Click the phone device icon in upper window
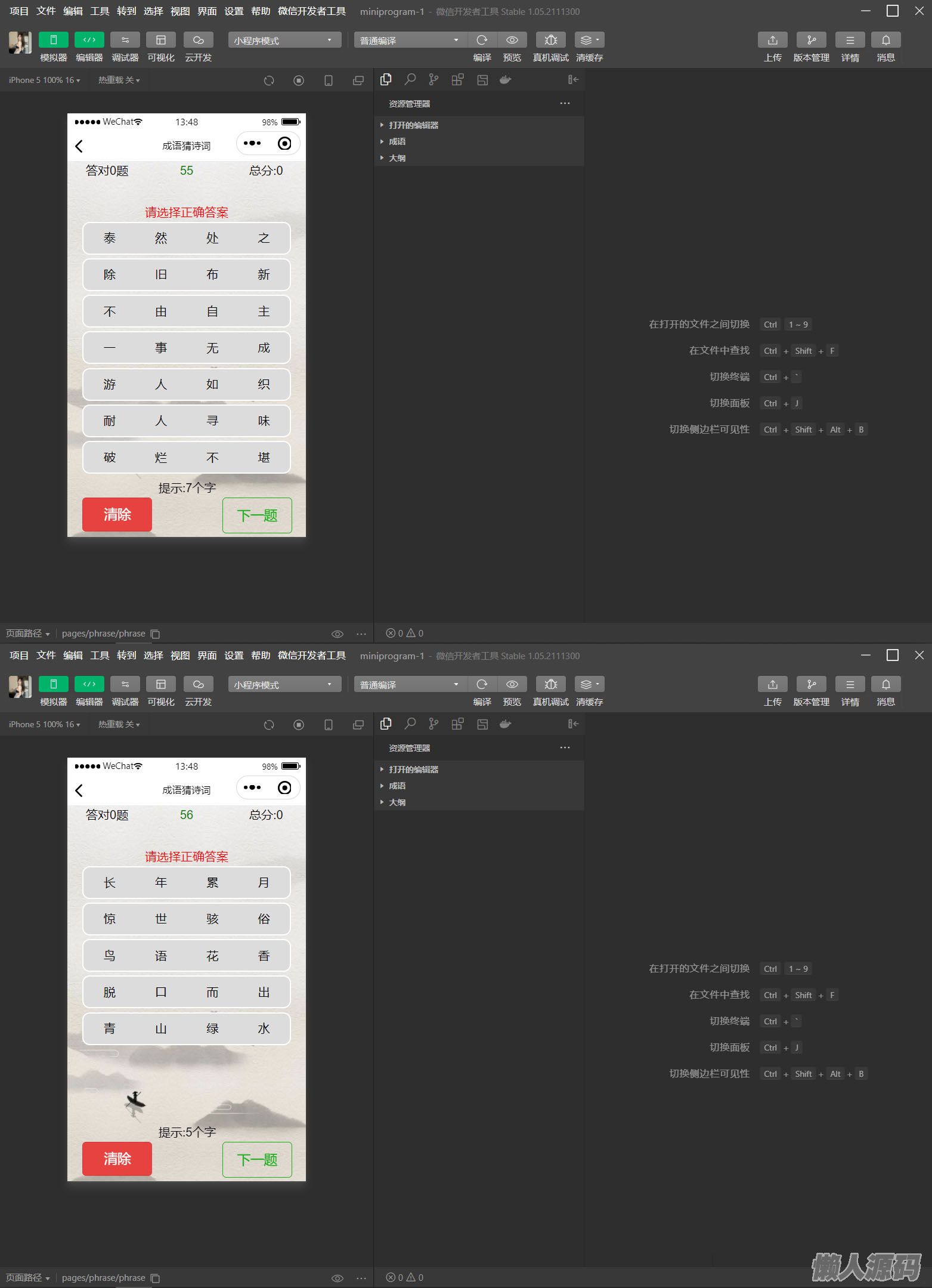The image size is (932, 1288). 329,80
